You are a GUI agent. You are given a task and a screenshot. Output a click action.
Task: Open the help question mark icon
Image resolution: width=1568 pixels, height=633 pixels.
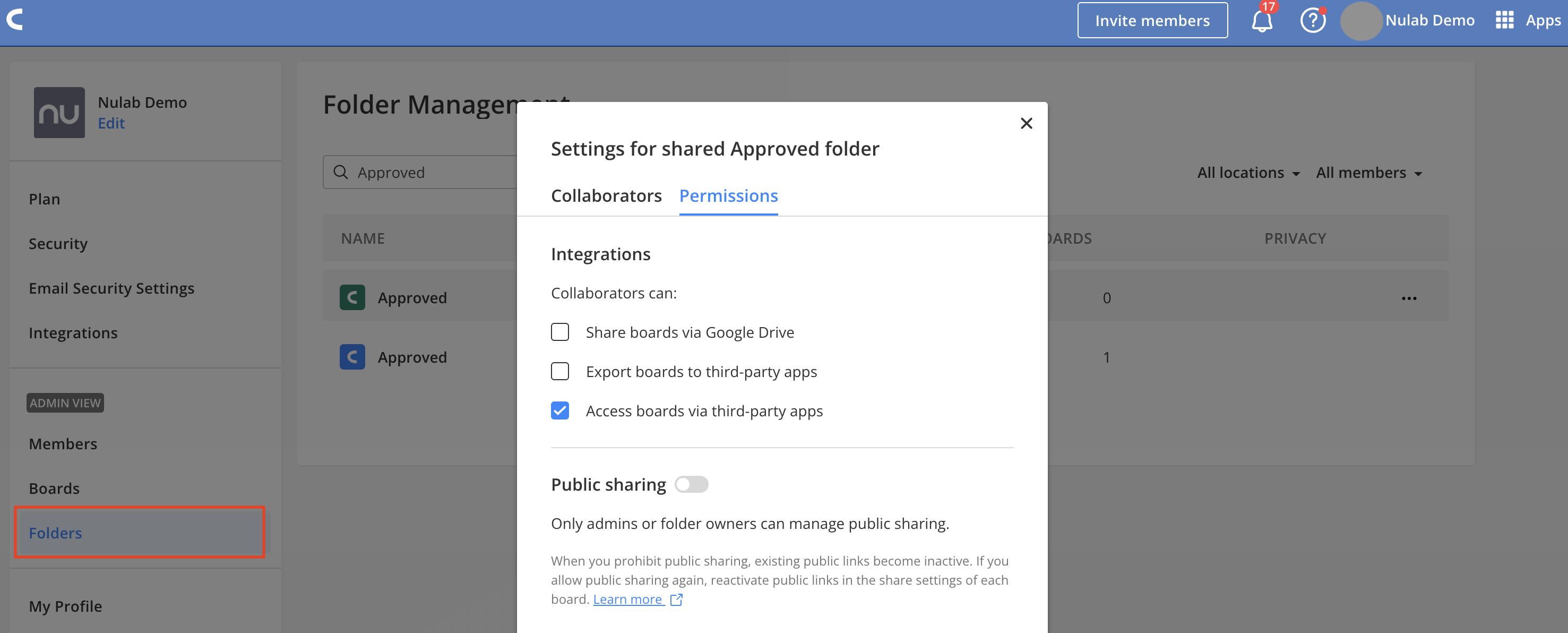point(1313,20)
